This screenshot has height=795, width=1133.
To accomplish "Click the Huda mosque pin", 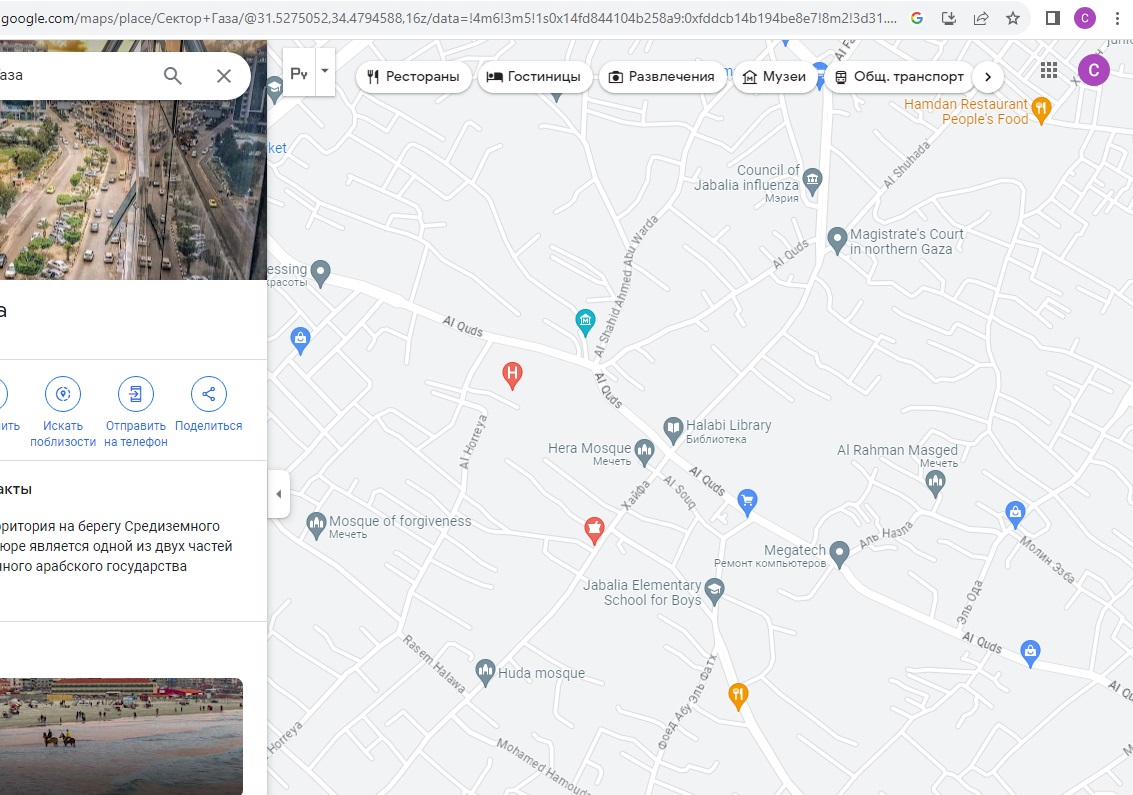I will [x=486, y=671].
